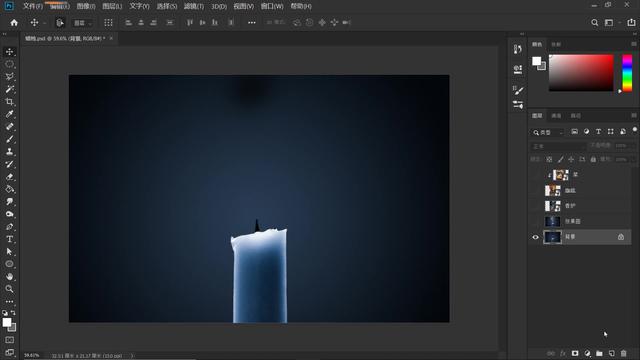Open the layer filter type dropdown
The width and height of the screenshot is (640, 360).
[548, 132]
